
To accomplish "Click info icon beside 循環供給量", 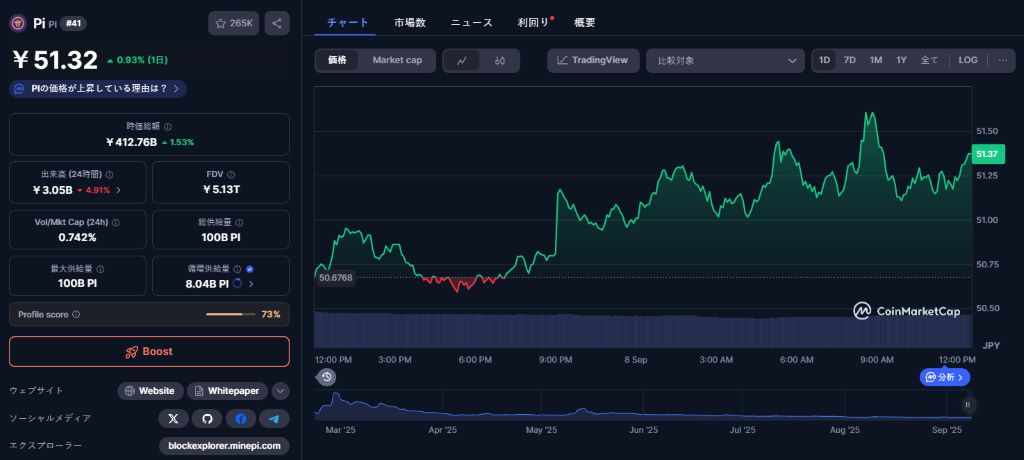I will click(x=237, y=269).
